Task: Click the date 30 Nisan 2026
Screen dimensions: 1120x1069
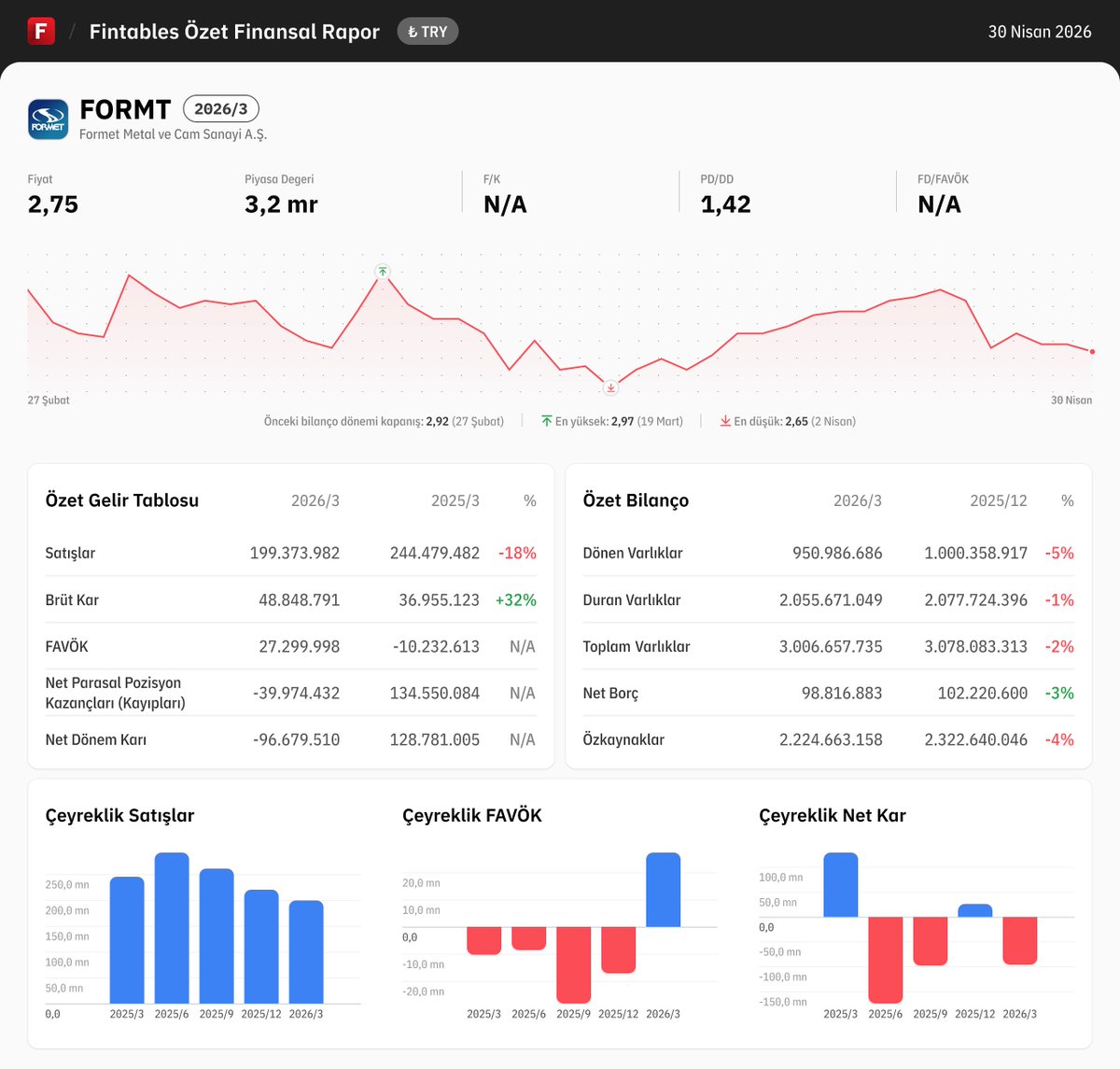Action: (x=1040, y=32)
